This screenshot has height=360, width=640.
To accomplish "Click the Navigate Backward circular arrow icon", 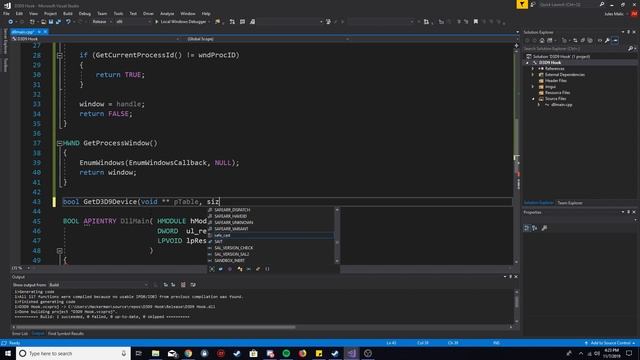I will 11,22.
